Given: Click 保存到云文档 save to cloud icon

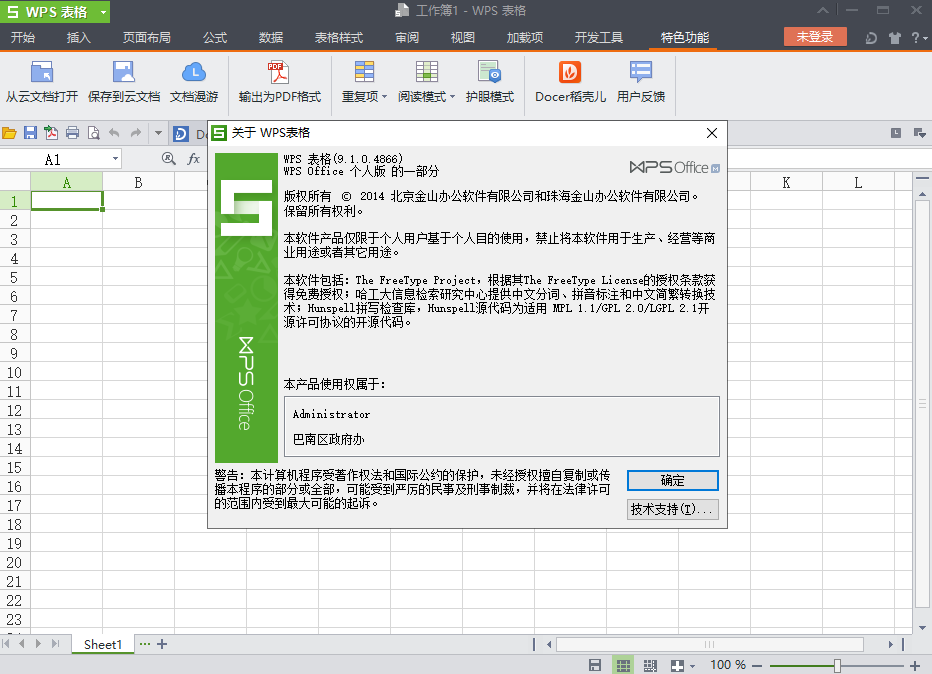Looking at the screenshot, I should click(124, 72).
